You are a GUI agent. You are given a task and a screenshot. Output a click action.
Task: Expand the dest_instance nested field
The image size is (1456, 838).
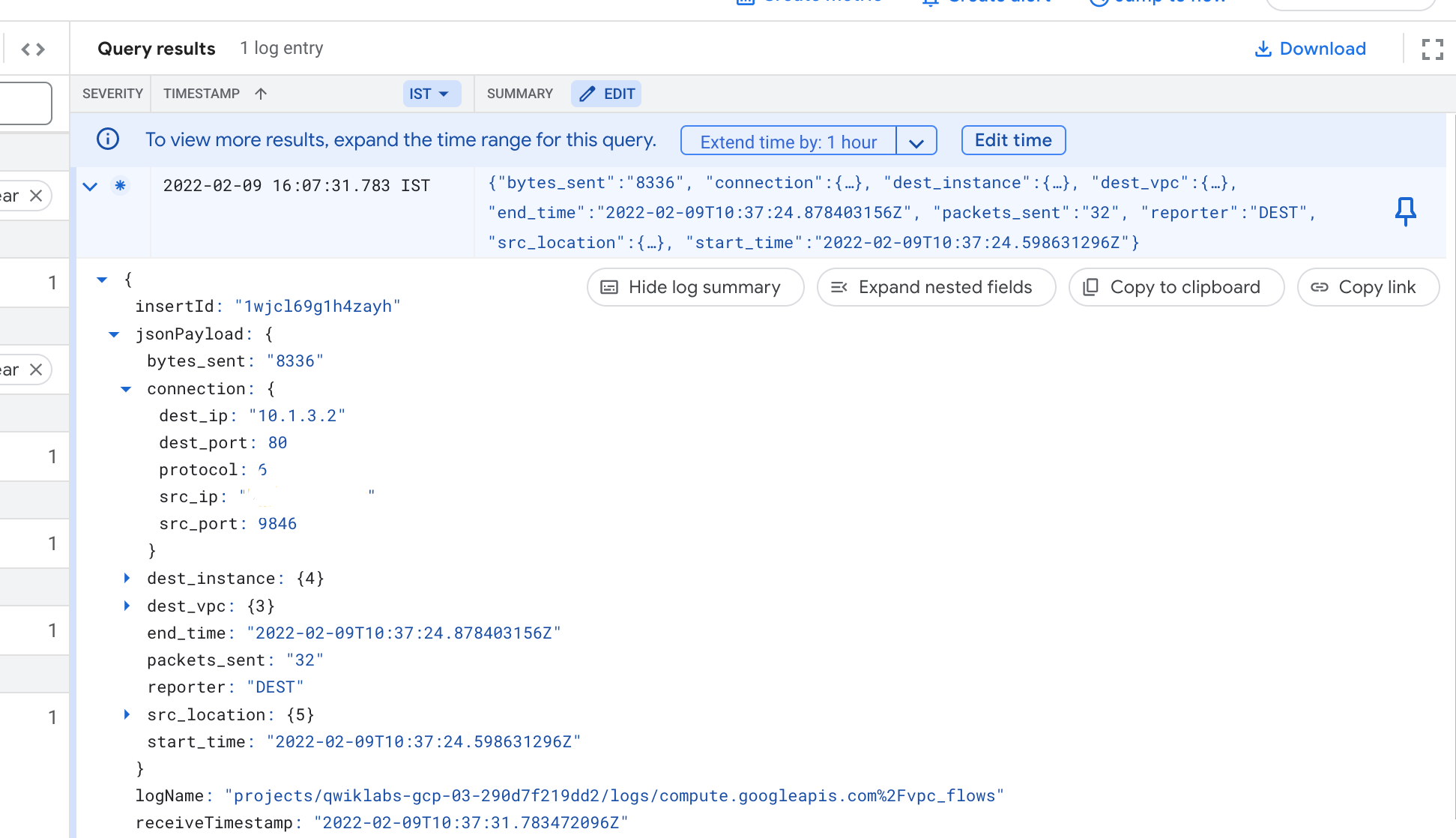pos(127,578)
